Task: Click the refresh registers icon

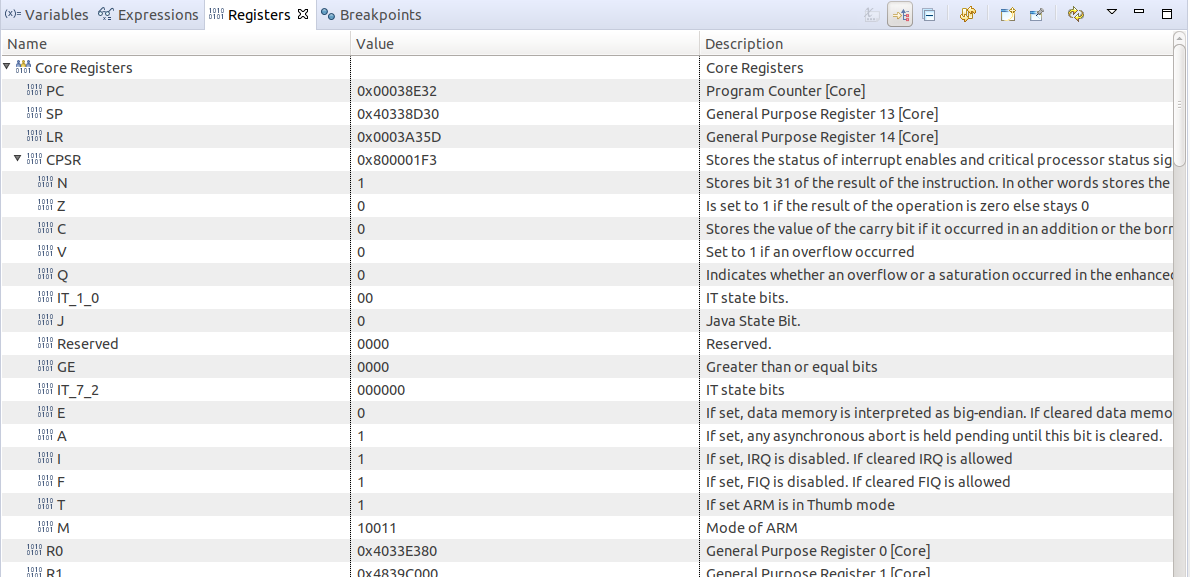Action: (1076, 15)
